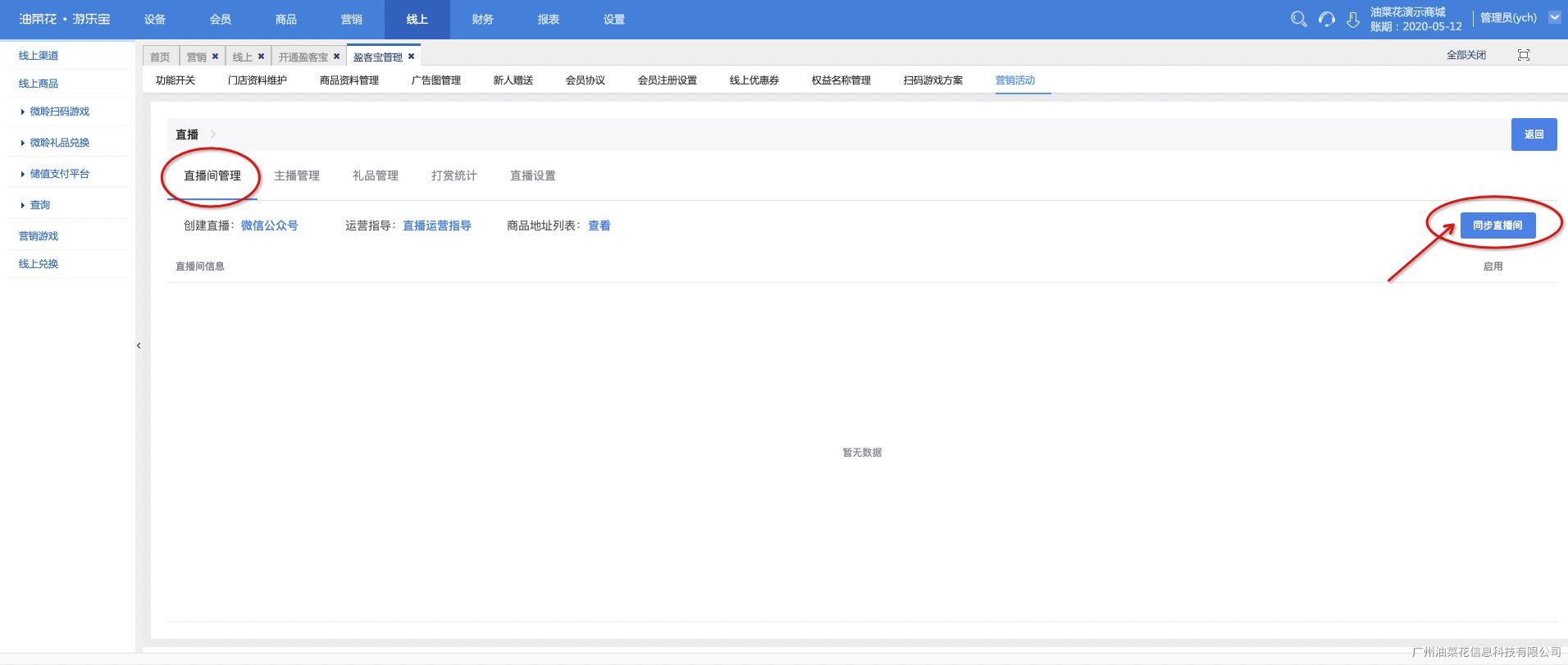Close the 开通盈客宝 tab
Screen dimensions: 1568x665
[336, 57]
